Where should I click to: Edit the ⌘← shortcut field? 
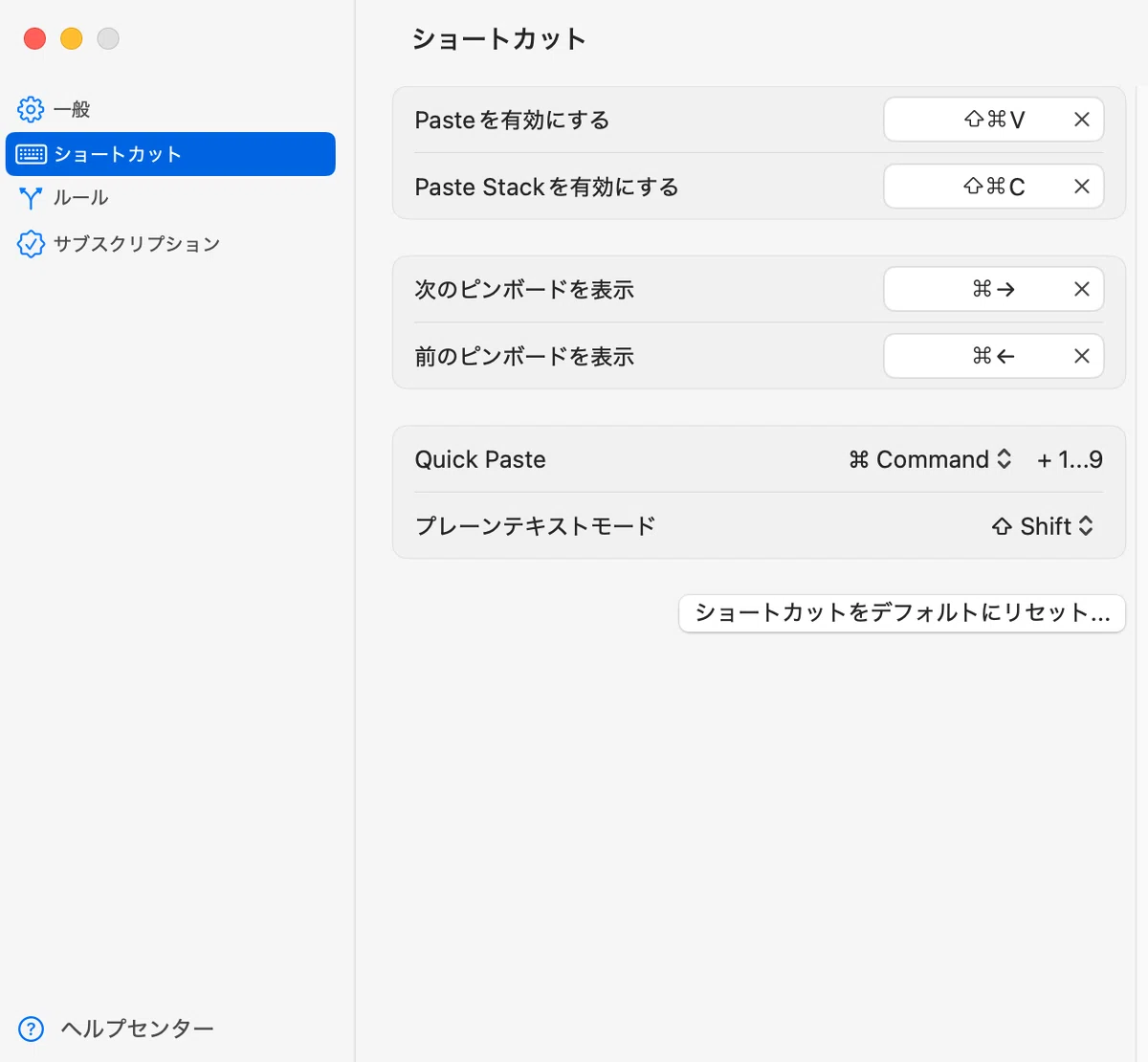tap(993, 356)
